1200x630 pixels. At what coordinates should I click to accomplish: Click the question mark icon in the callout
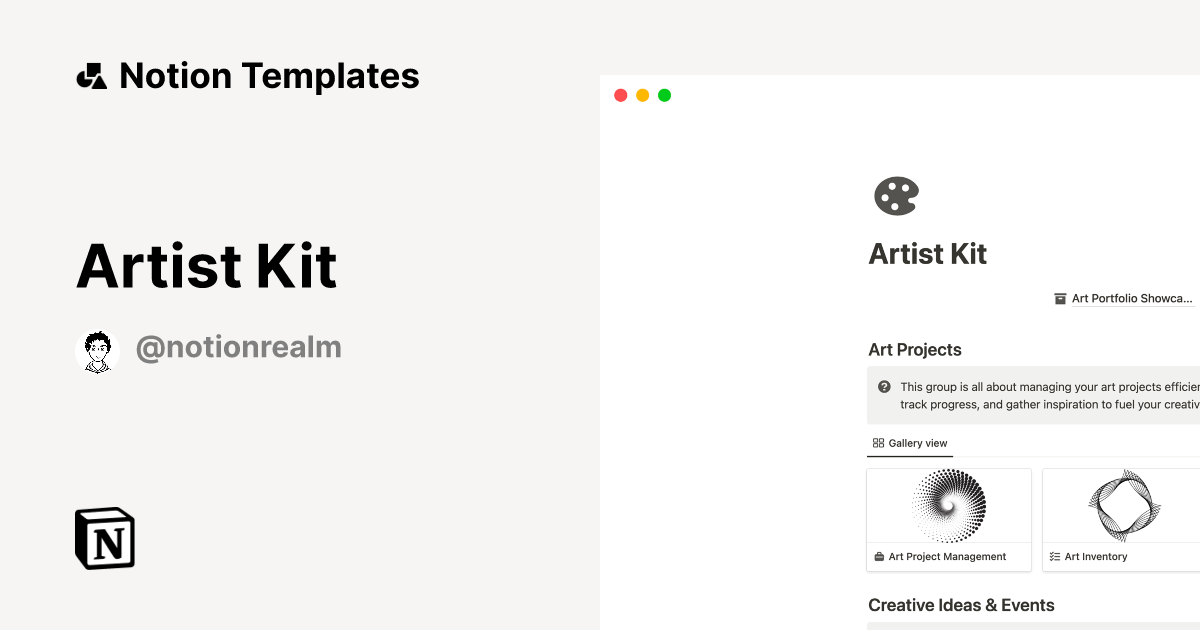pos(884,386)
